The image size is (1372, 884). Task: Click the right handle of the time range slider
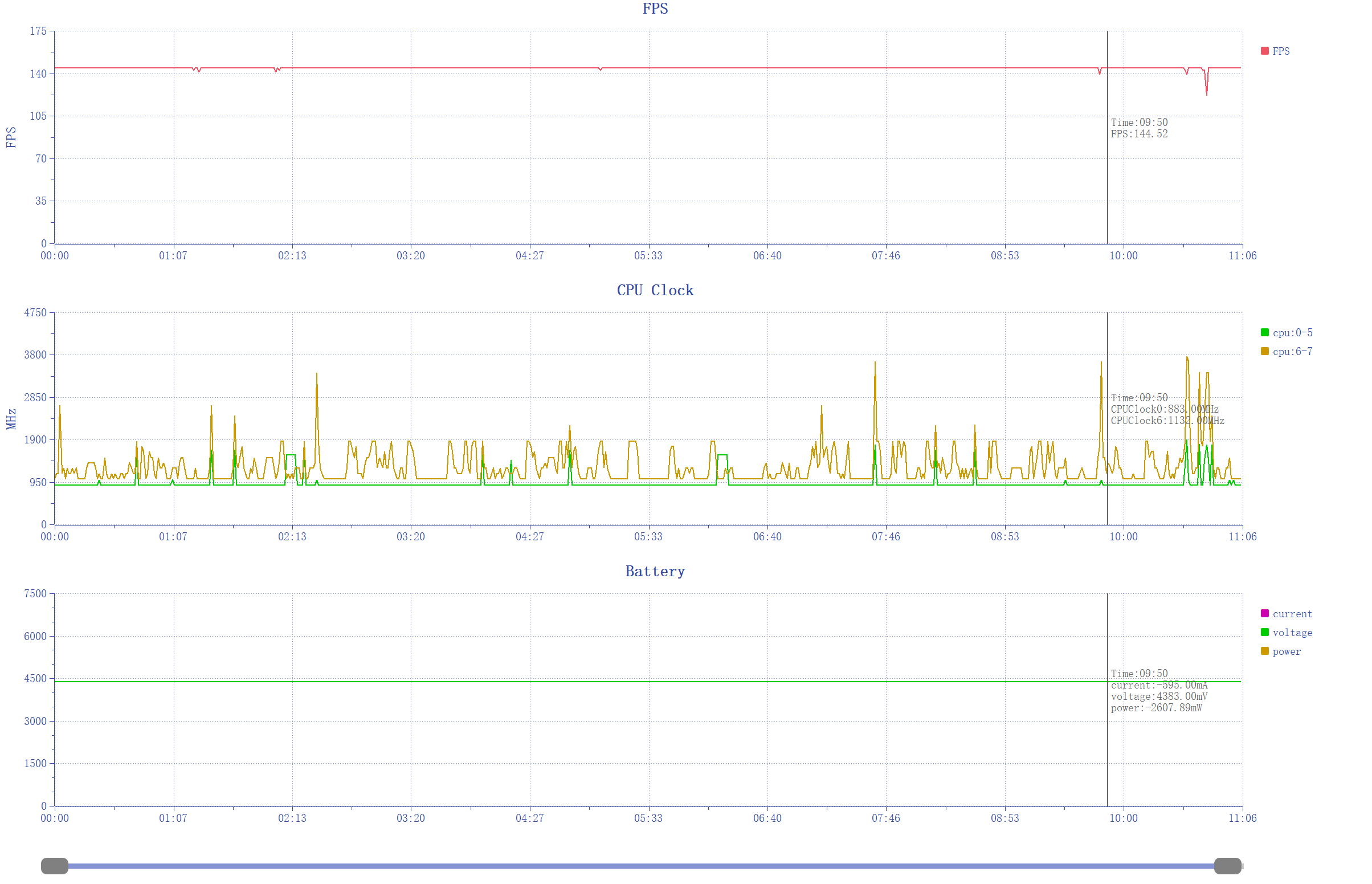[1227, 866]
